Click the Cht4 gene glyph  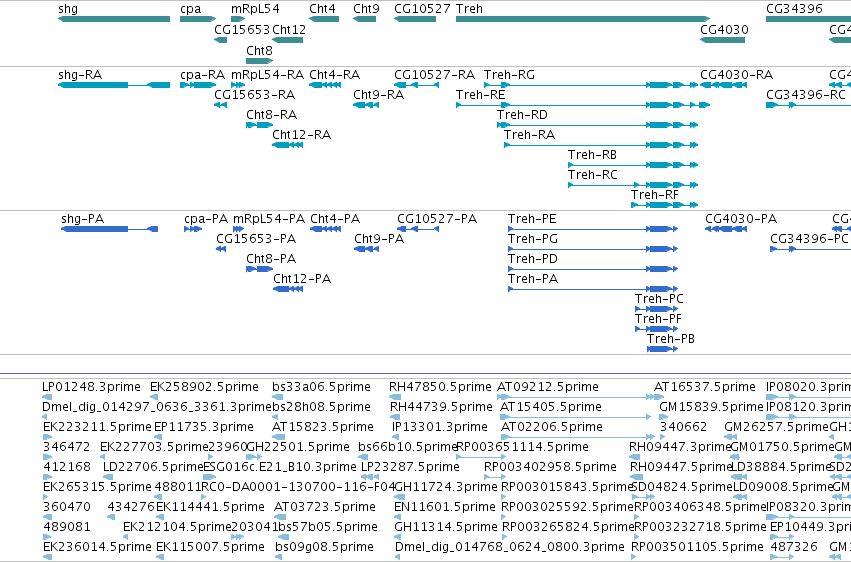[x=324, y=19]
